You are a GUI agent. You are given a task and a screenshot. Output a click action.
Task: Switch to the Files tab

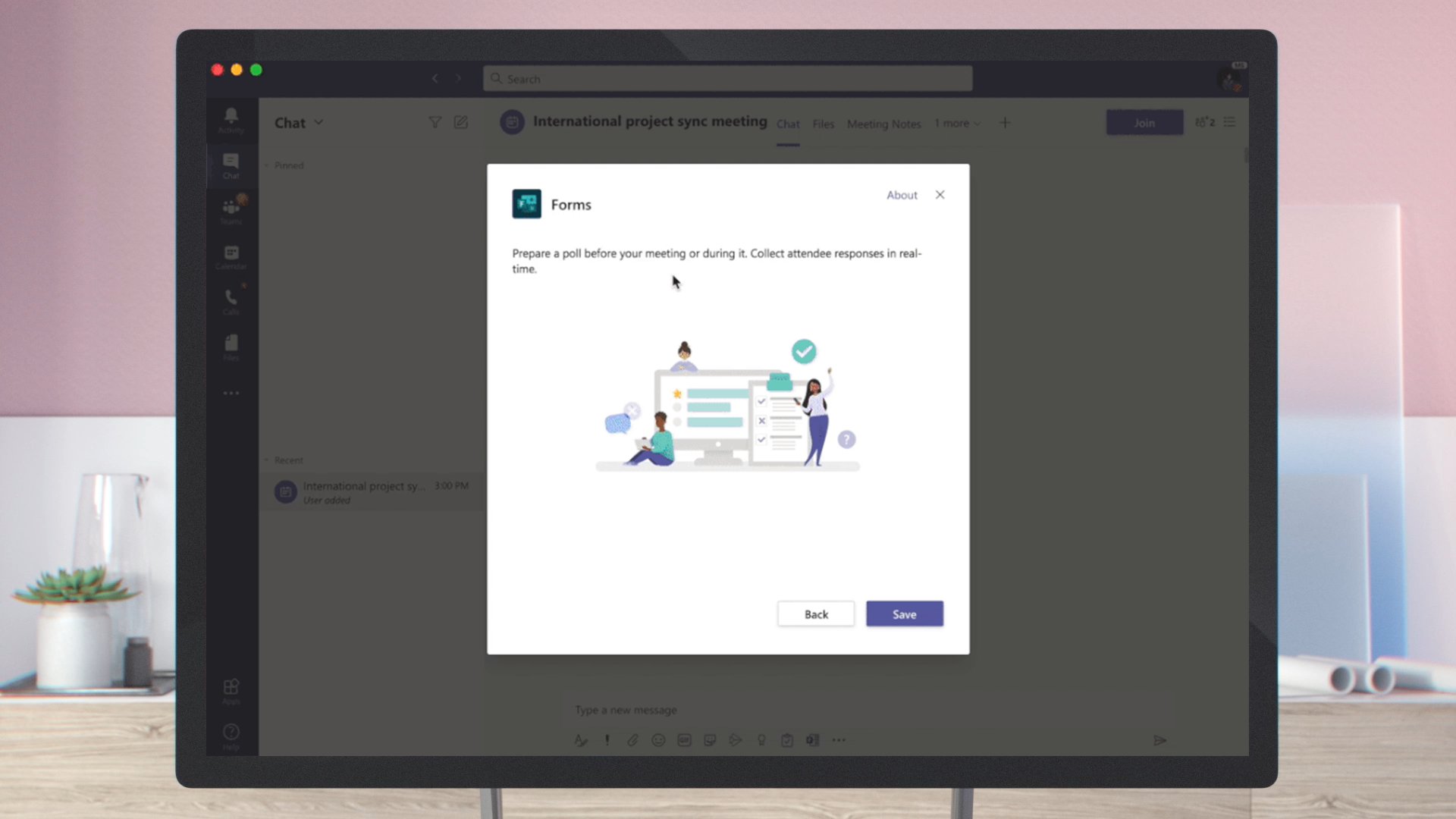tap(823, 124)
